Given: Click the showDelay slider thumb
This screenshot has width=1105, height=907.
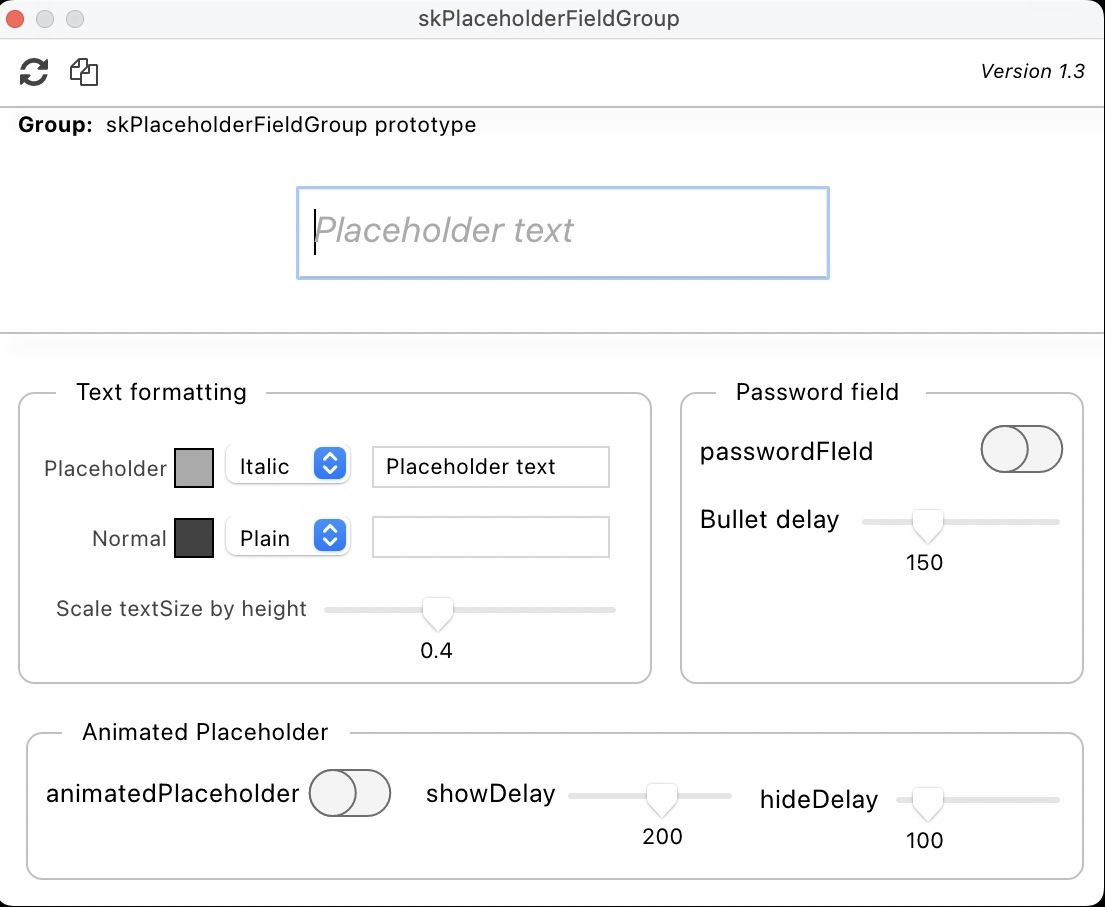Looking at the screenshot, I should (661, 797).
